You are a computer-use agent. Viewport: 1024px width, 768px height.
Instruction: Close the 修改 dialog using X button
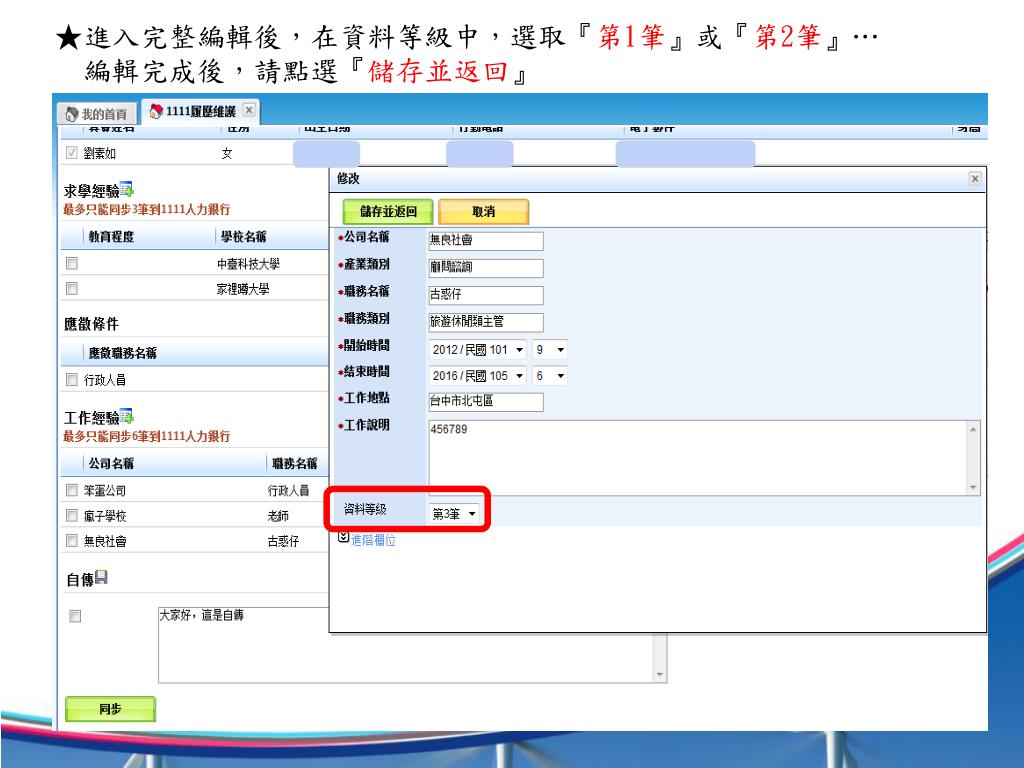click(975, 177)
